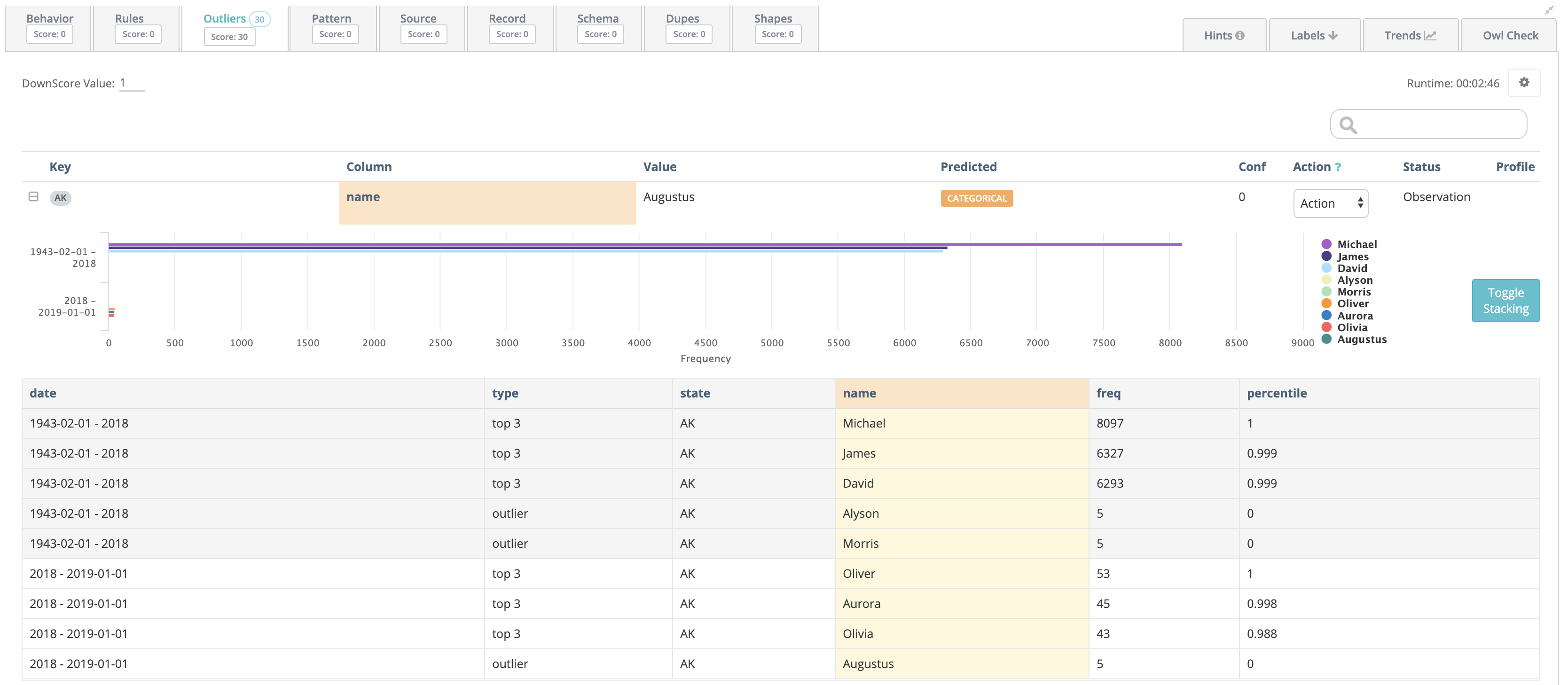
Task: Click the Owl Check button
Action: point(1510,35)
